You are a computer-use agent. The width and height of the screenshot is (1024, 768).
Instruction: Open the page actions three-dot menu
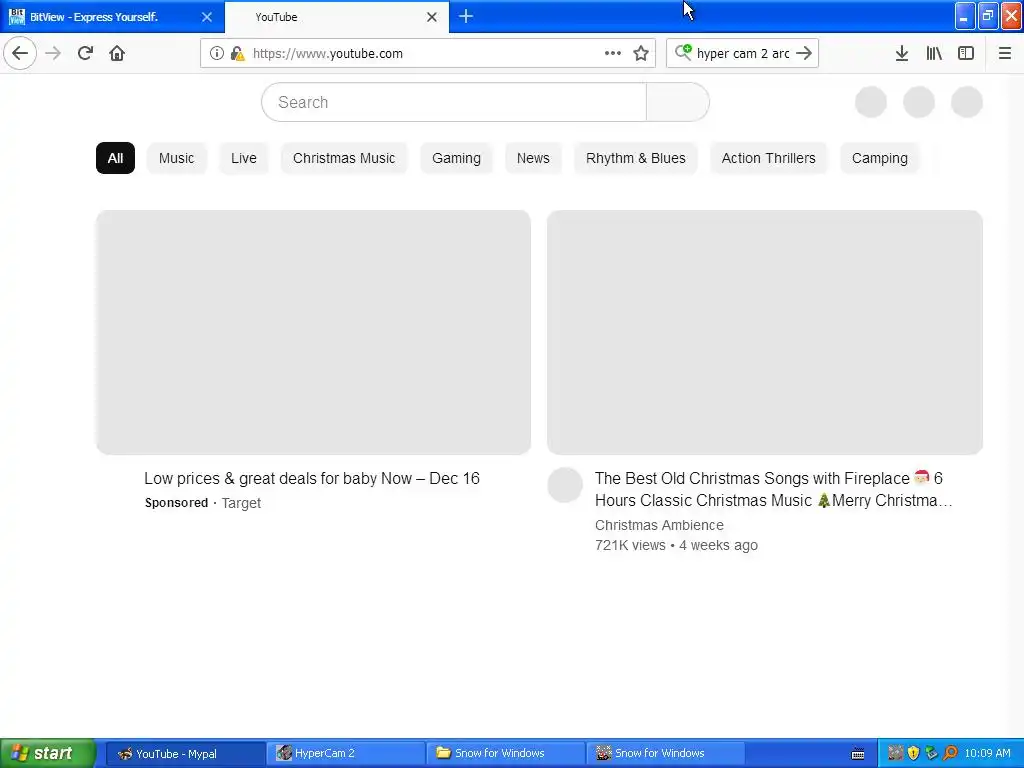click(613, 53)
